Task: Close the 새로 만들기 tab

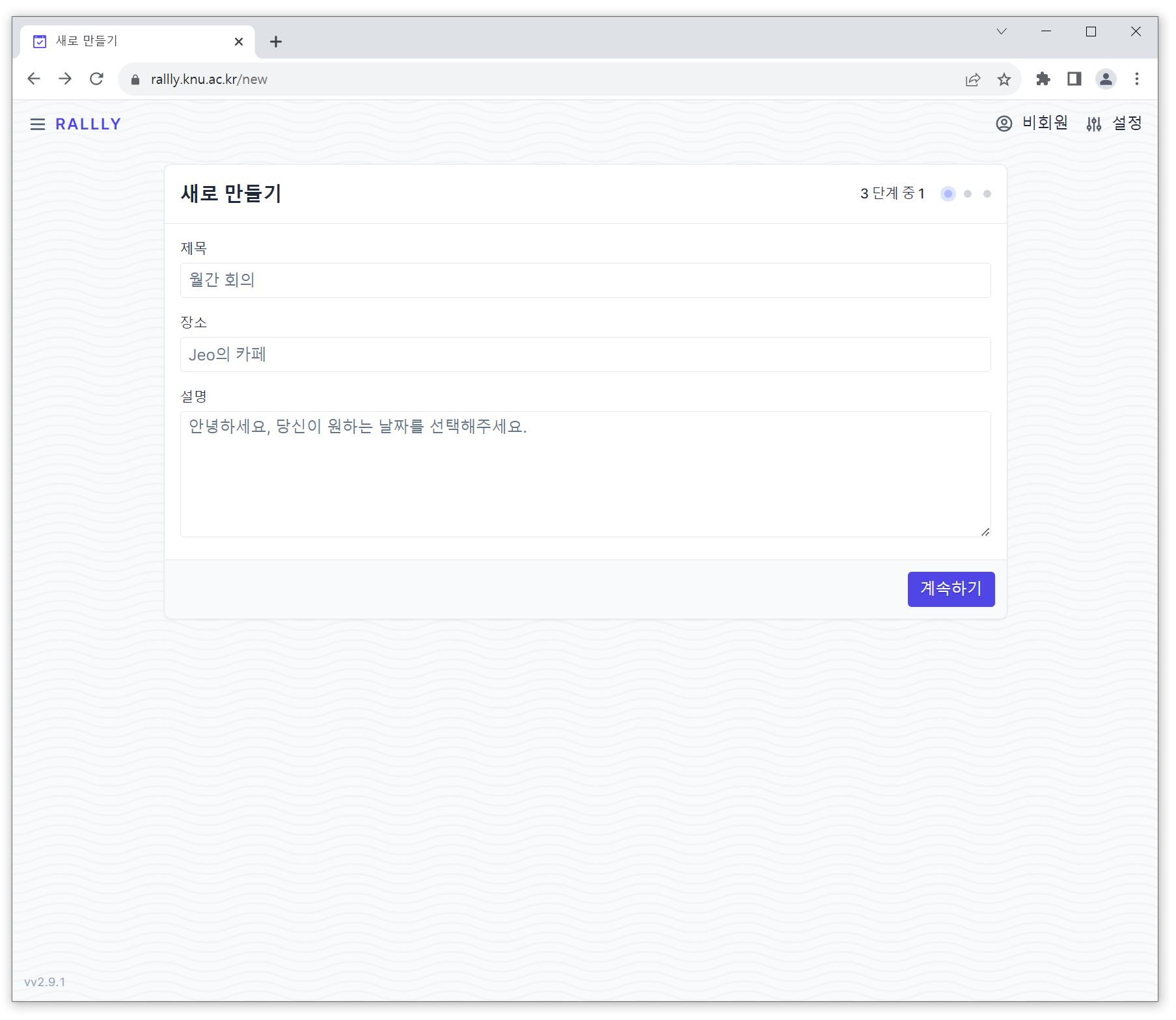Action: 239,42
